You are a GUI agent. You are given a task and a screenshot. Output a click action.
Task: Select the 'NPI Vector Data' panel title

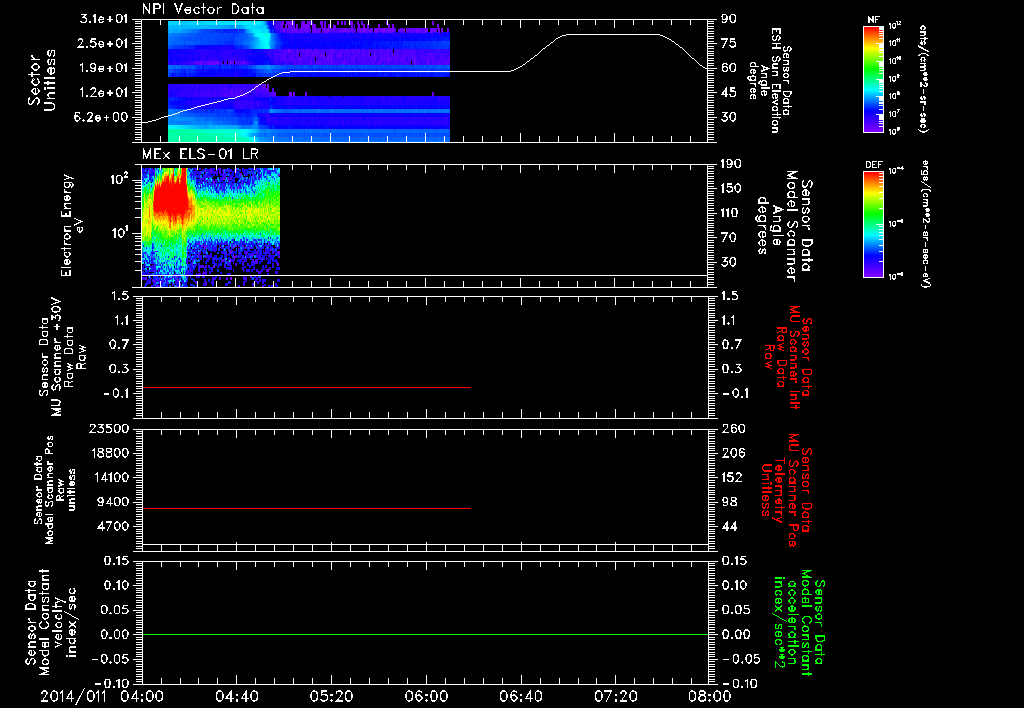tap(203, 9)
